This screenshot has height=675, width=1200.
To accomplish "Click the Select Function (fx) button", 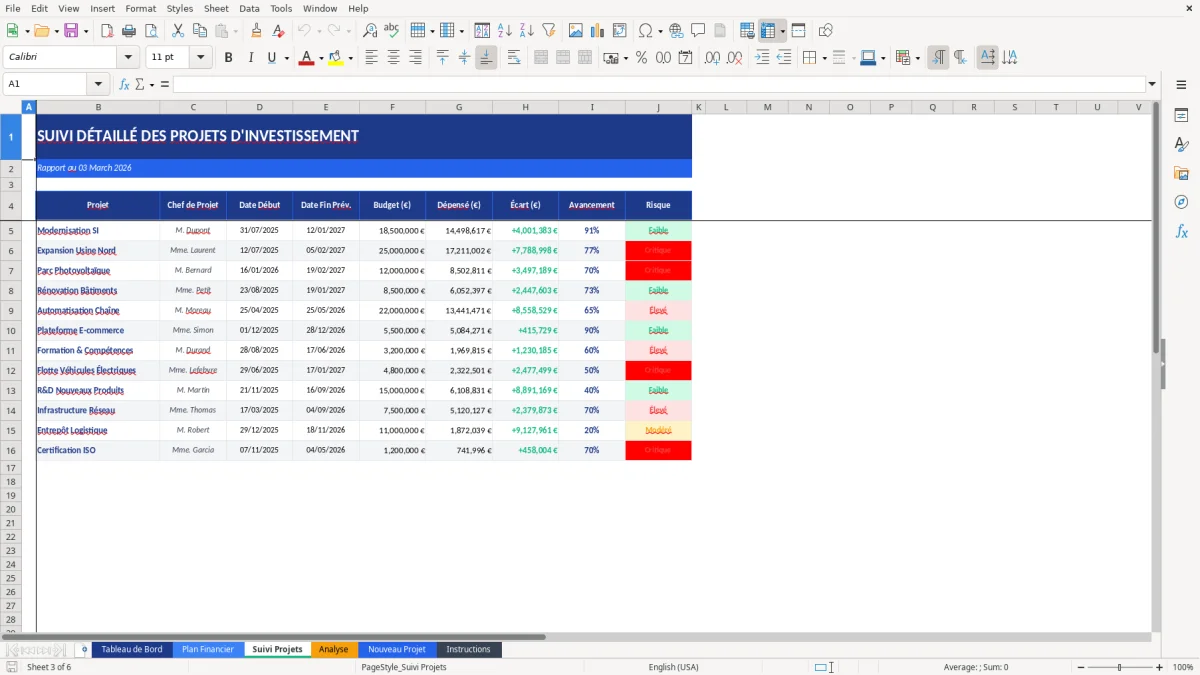I will pyautogui.click(x=123, y=83).
